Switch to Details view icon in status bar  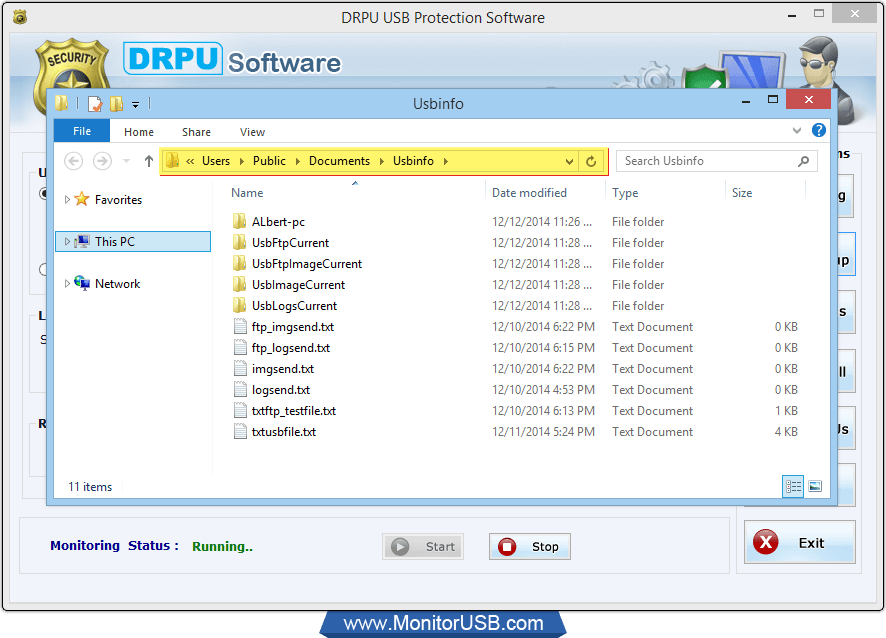point(793,486)
